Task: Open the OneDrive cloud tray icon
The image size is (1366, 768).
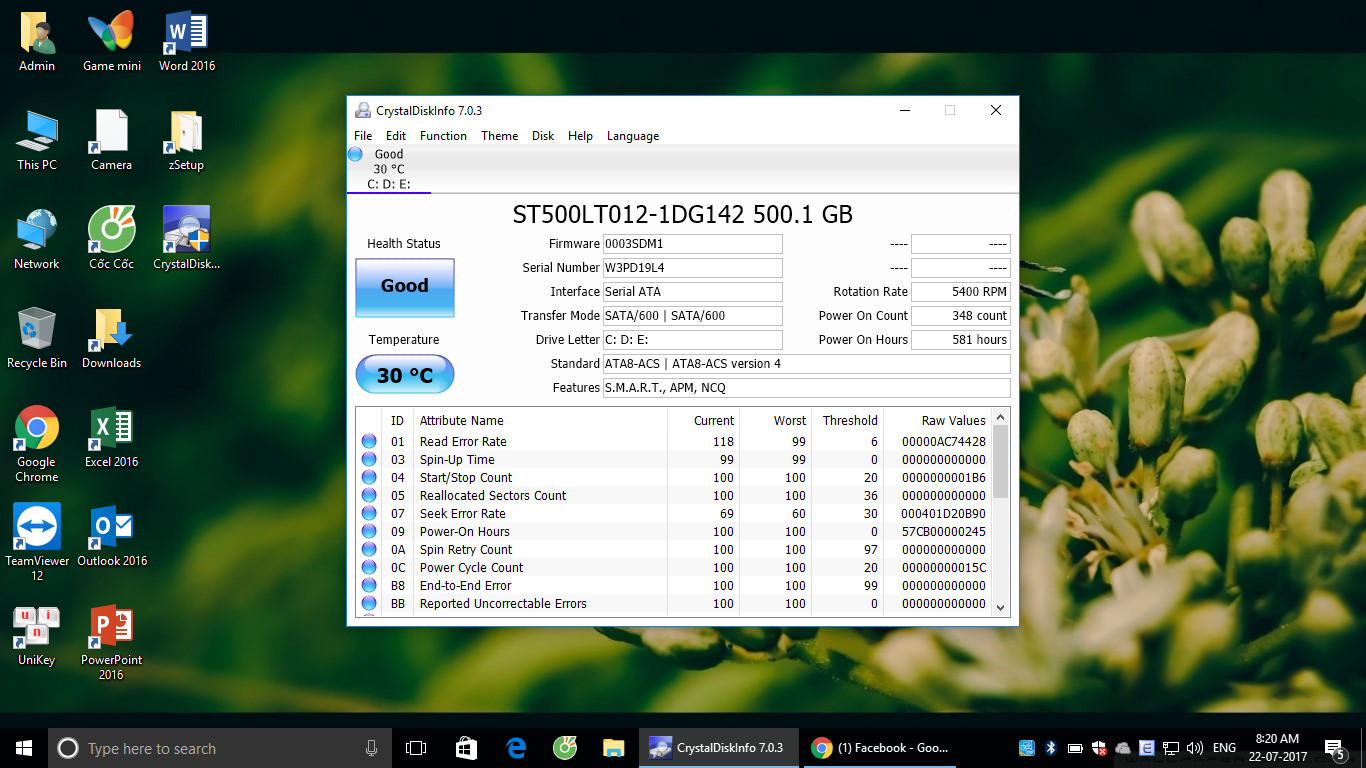Action: pyautogui.click(x=1123, y=748)
